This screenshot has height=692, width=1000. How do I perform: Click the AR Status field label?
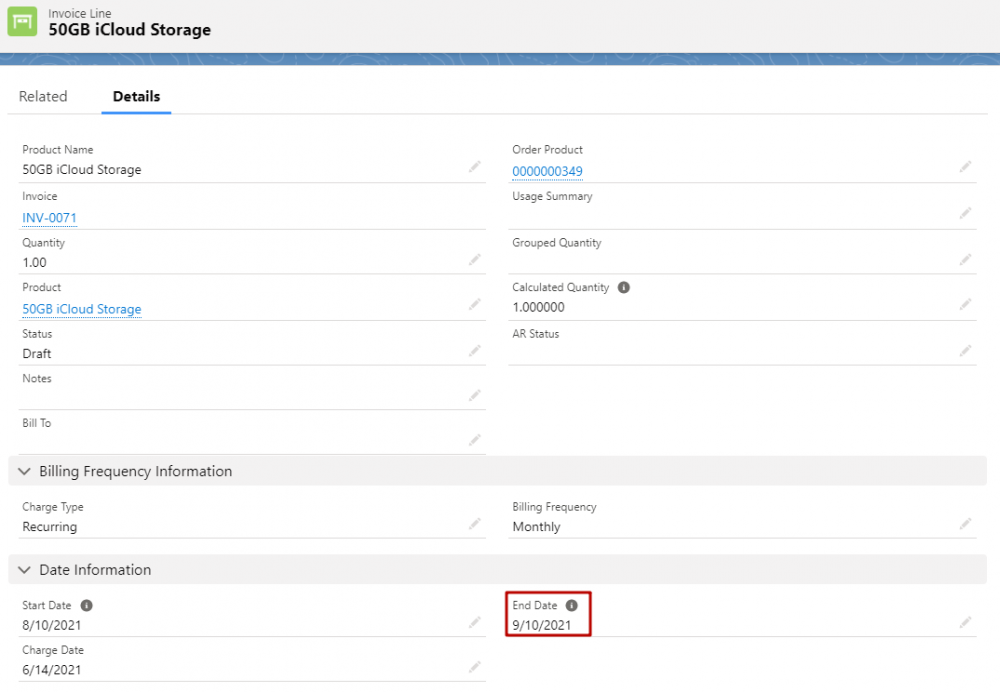point(536,334)
